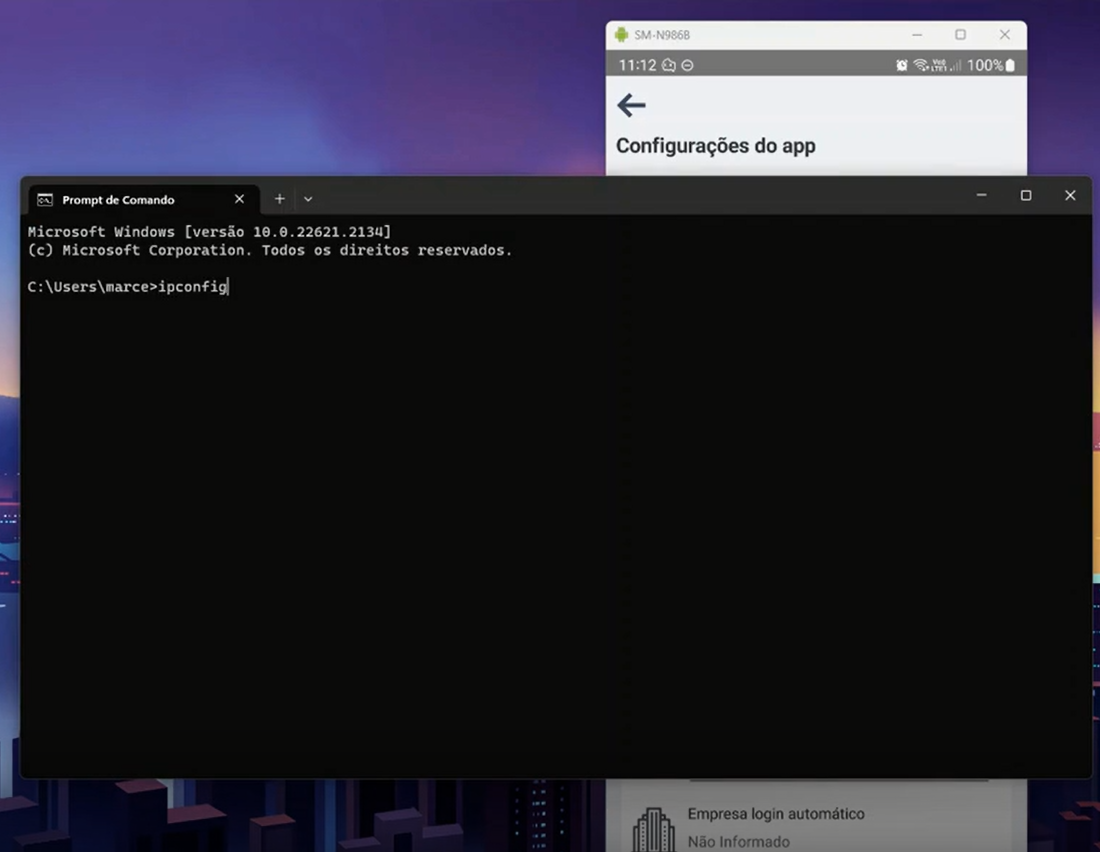Image resolution: width=1100 pixels, height=852 pixels.
Task: Tap the 100% battery indicator on the phone
Action: coord(991,65)
